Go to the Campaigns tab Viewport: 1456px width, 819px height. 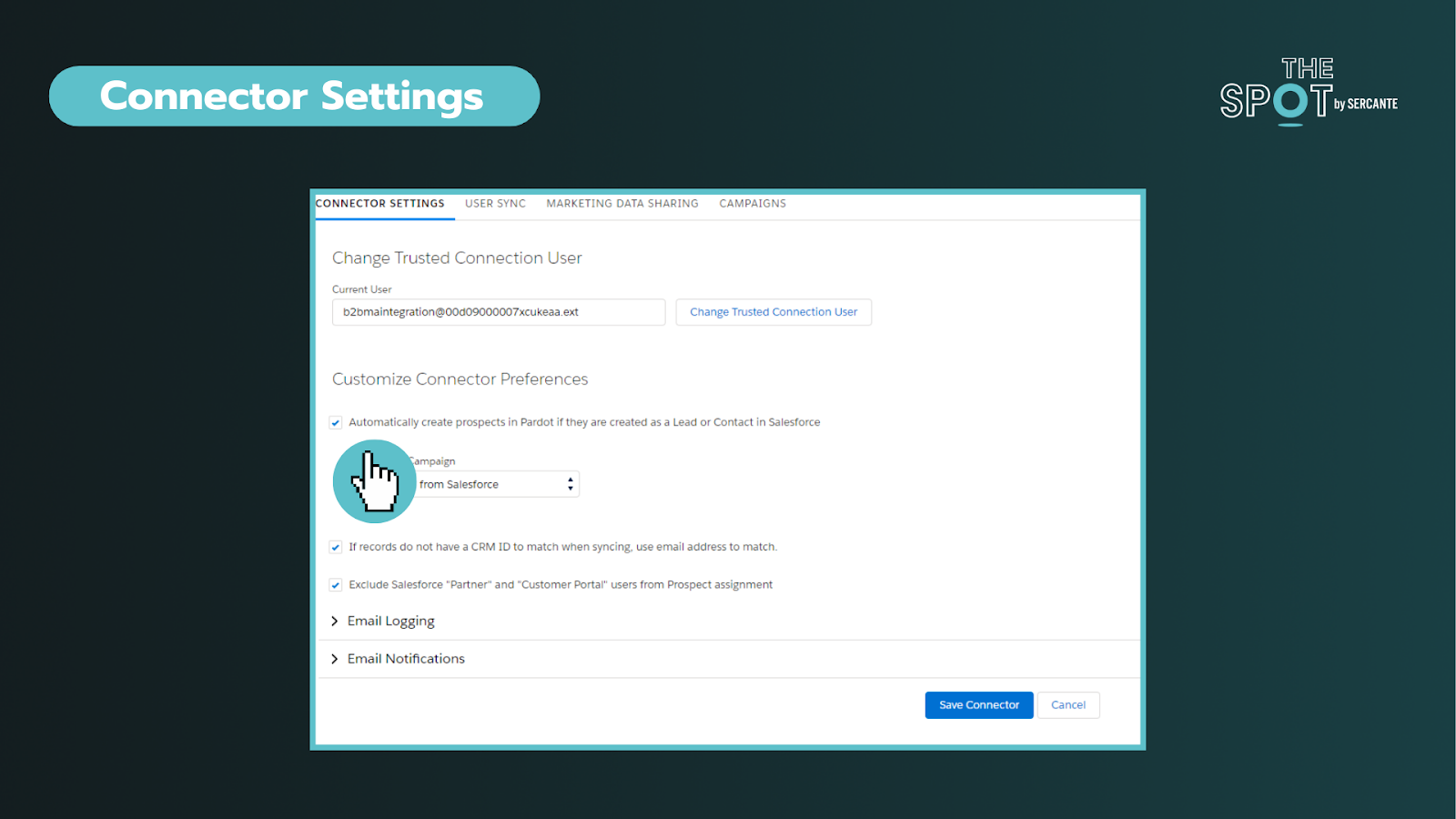(753, 204)
